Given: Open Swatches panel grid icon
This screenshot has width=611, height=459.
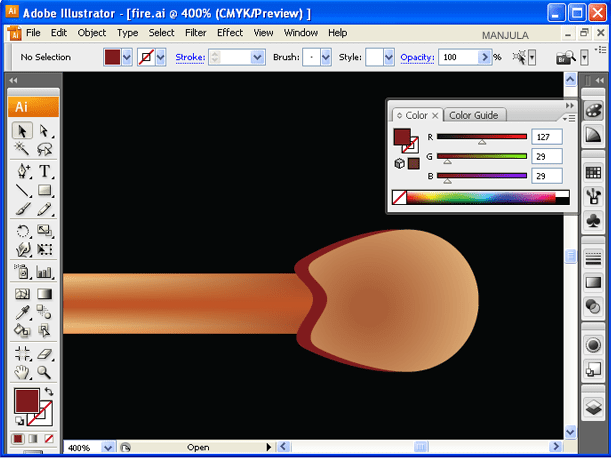Looking at the screenshot, I should coord(593,172).
